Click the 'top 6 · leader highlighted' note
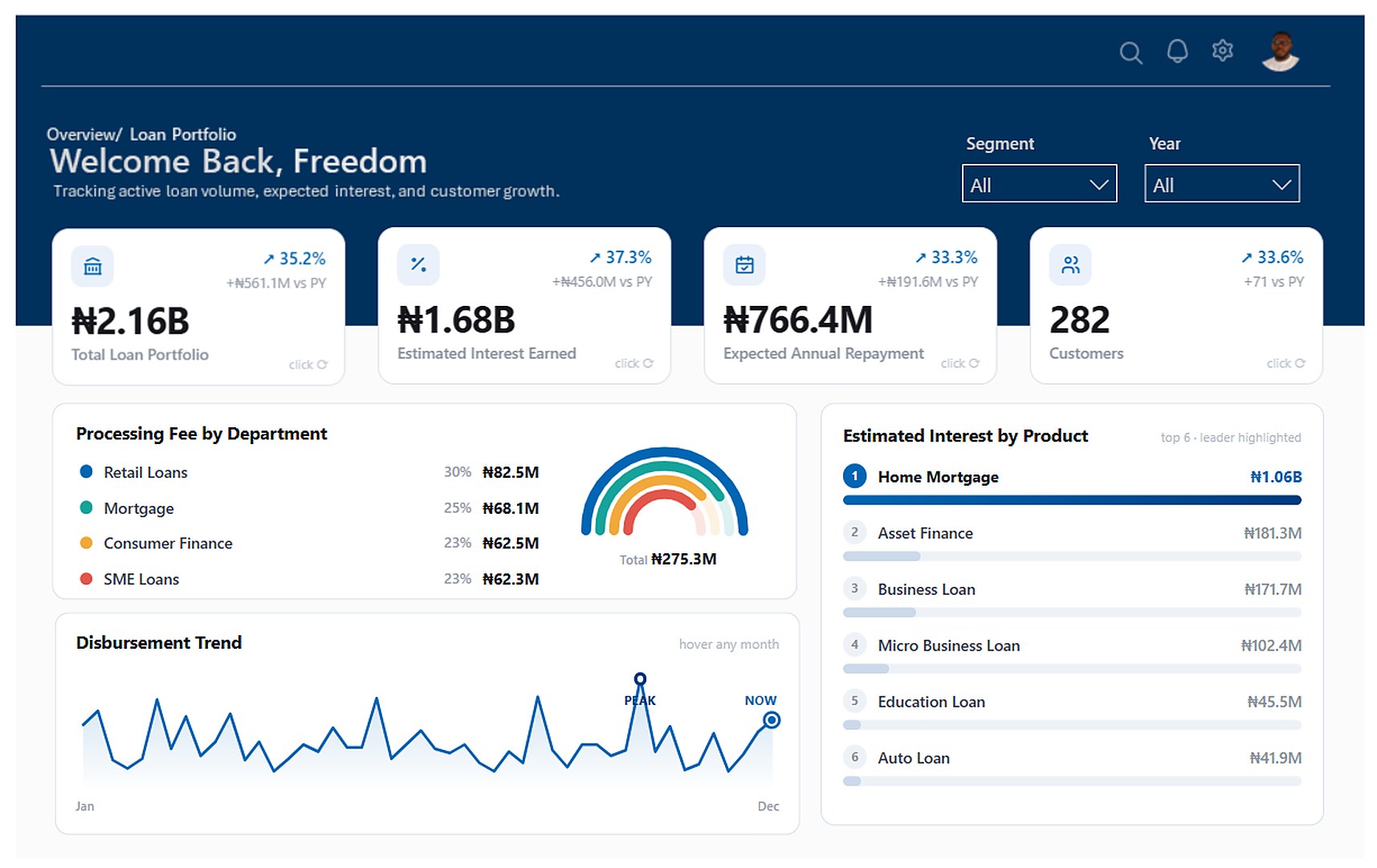This screenshot has width=1377, height=868. pyautogui.click(x=1231, y=438)
